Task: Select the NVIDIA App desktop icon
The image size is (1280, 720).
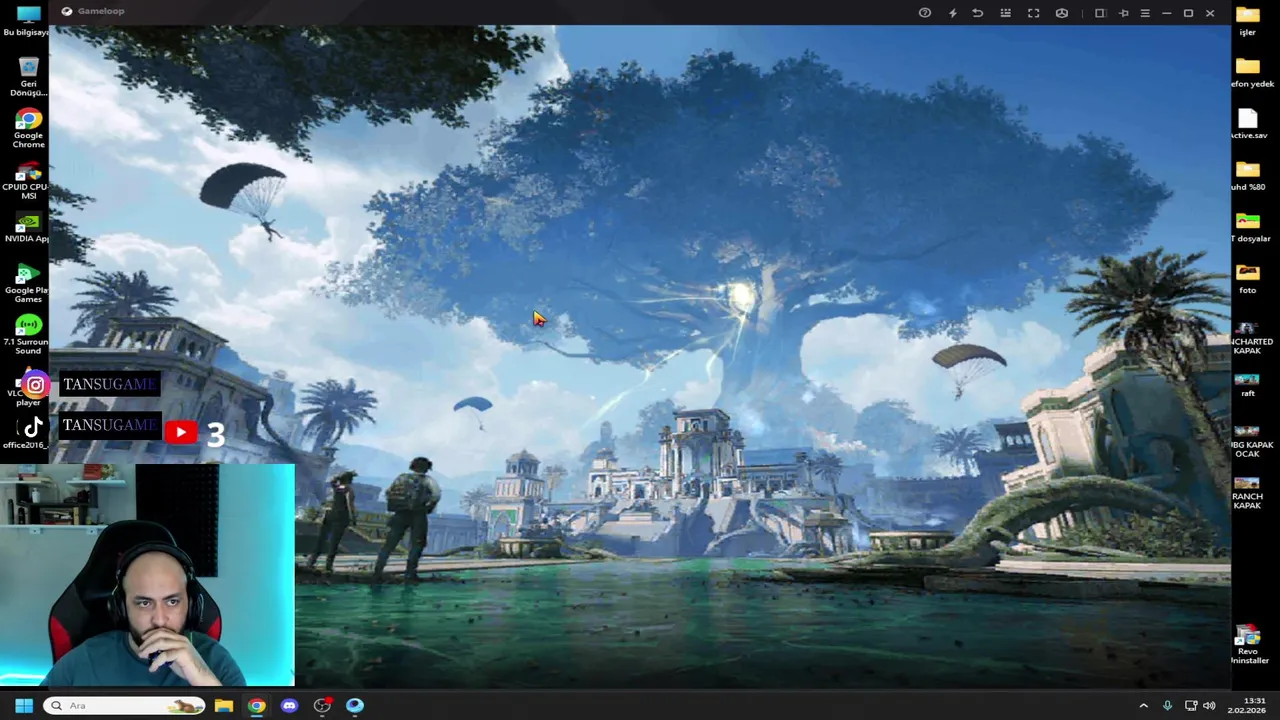Action: 28,228
